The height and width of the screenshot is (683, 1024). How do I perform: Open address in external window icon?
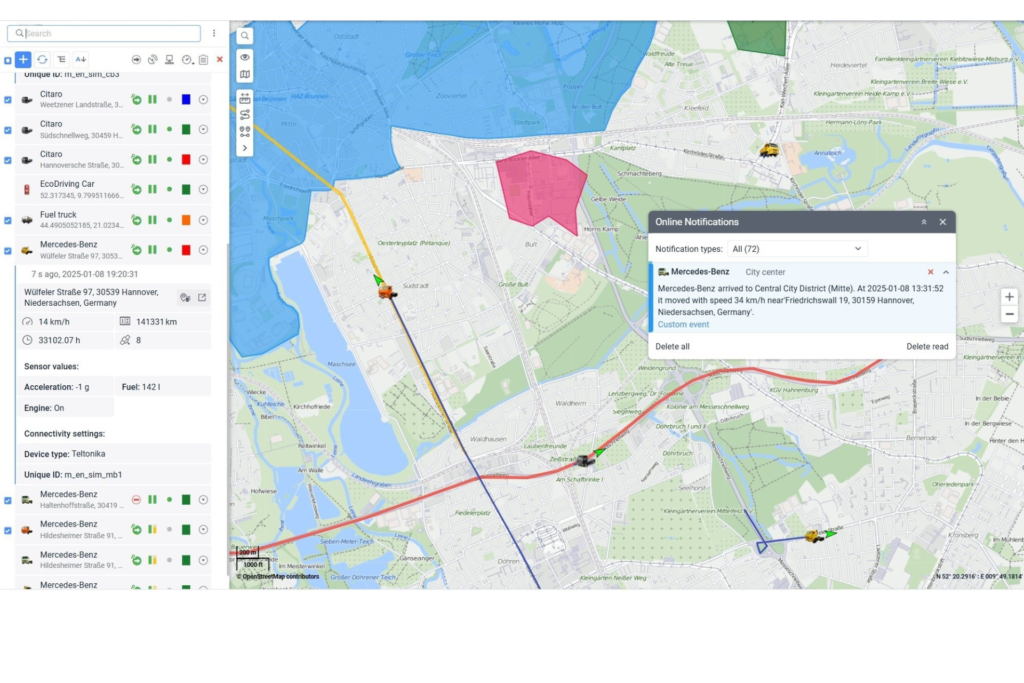pos(202,297)
